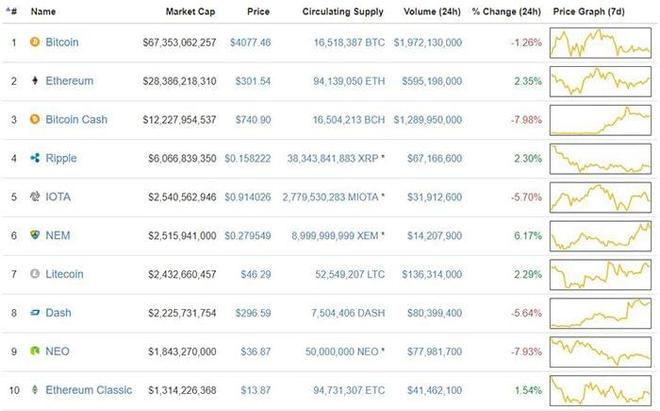Click the NEM logo icon
The width and height of the screenshot is (660, 411).
click(x=35, y=235)
